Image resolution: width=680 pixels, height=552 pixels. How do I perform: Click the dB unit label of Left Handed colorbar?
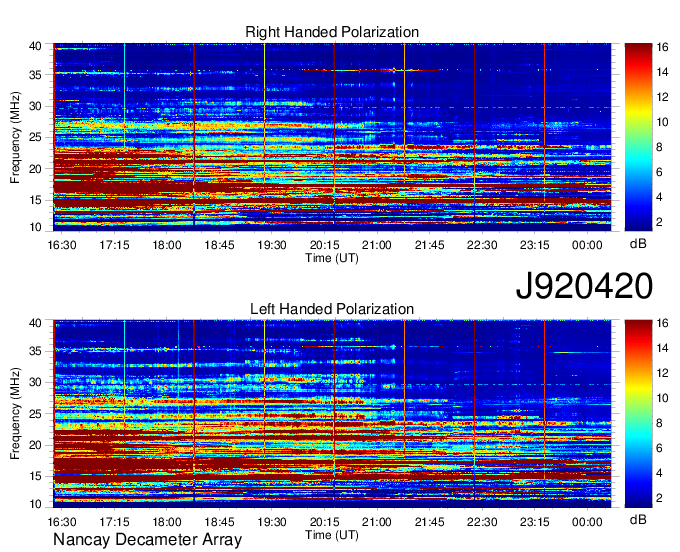638,519
